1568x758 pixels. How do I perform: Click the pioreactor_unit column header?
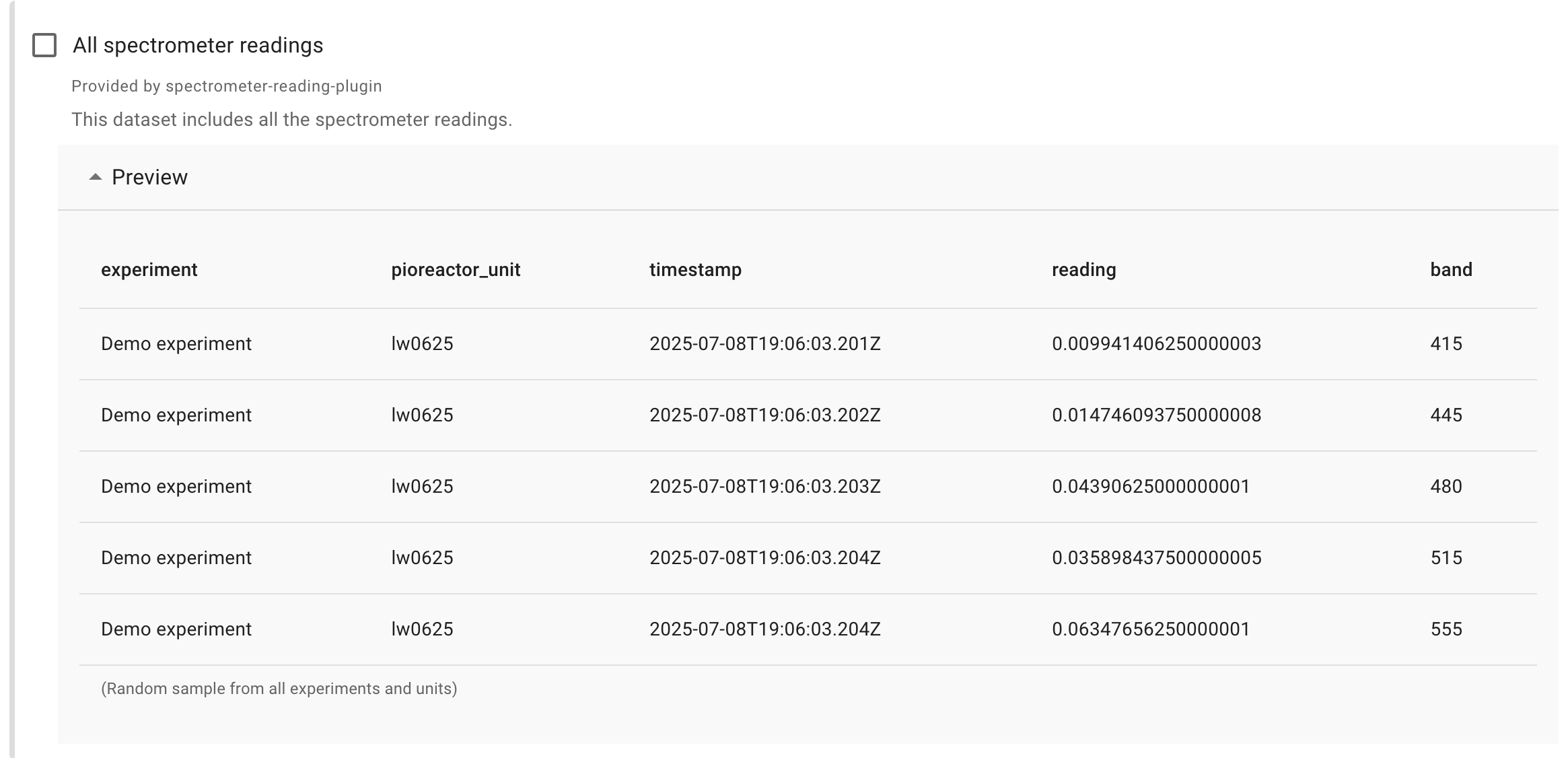pos(456,270)
